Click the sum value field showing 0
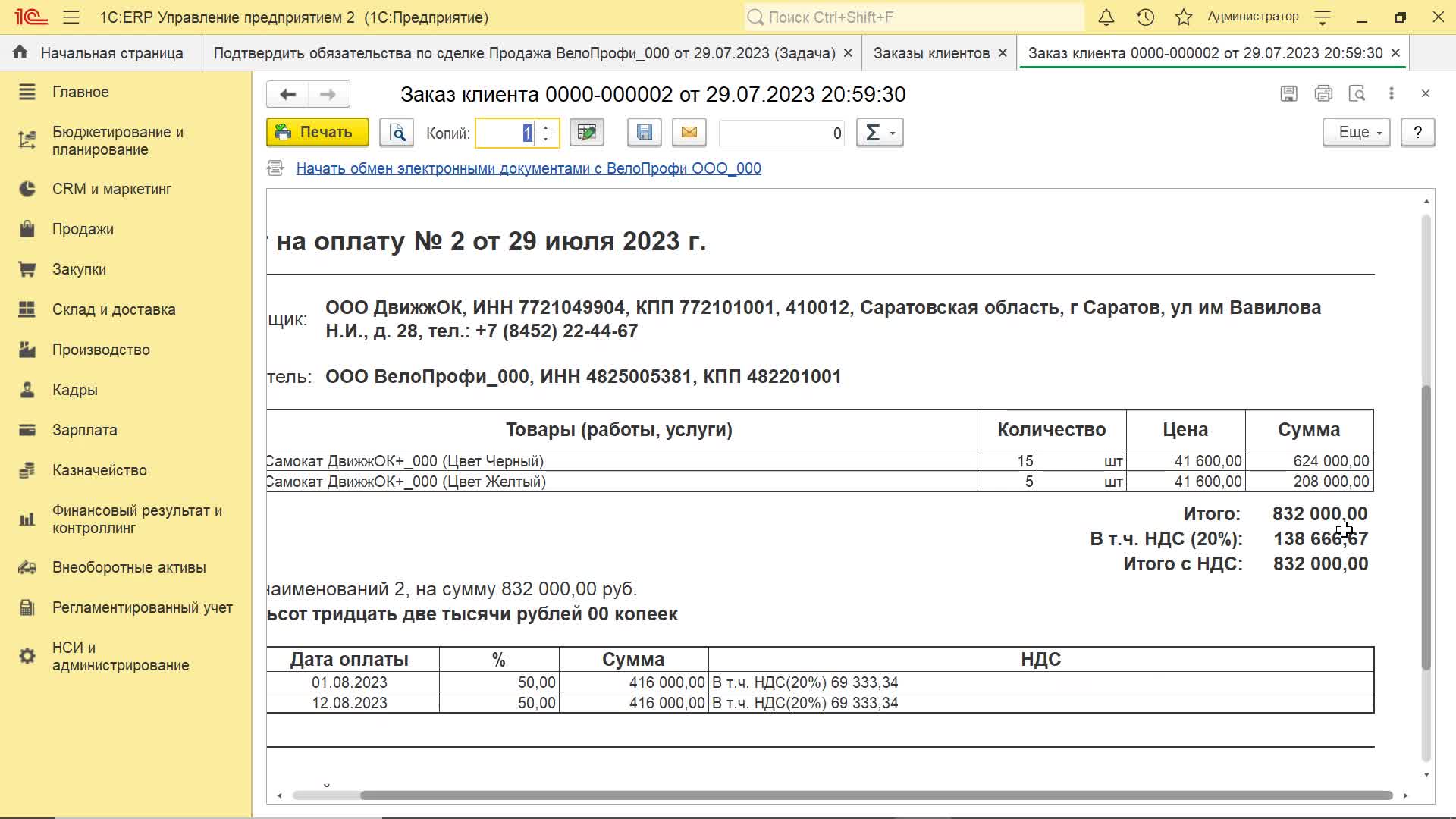The height and width of the screenshot is (819, 1456). 782,133
